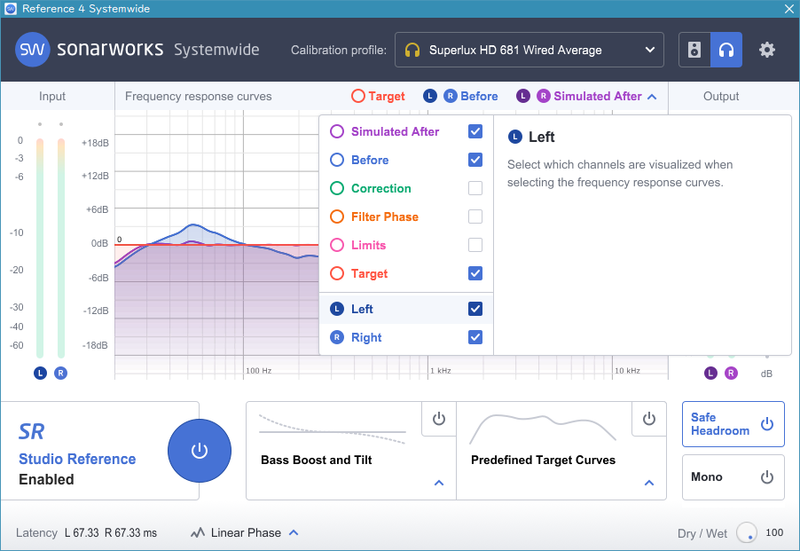Toggle Predefined Target Curves power icon
Image resolution: width=800 pixels, height=551 pixels.
(x=649, y=419)
